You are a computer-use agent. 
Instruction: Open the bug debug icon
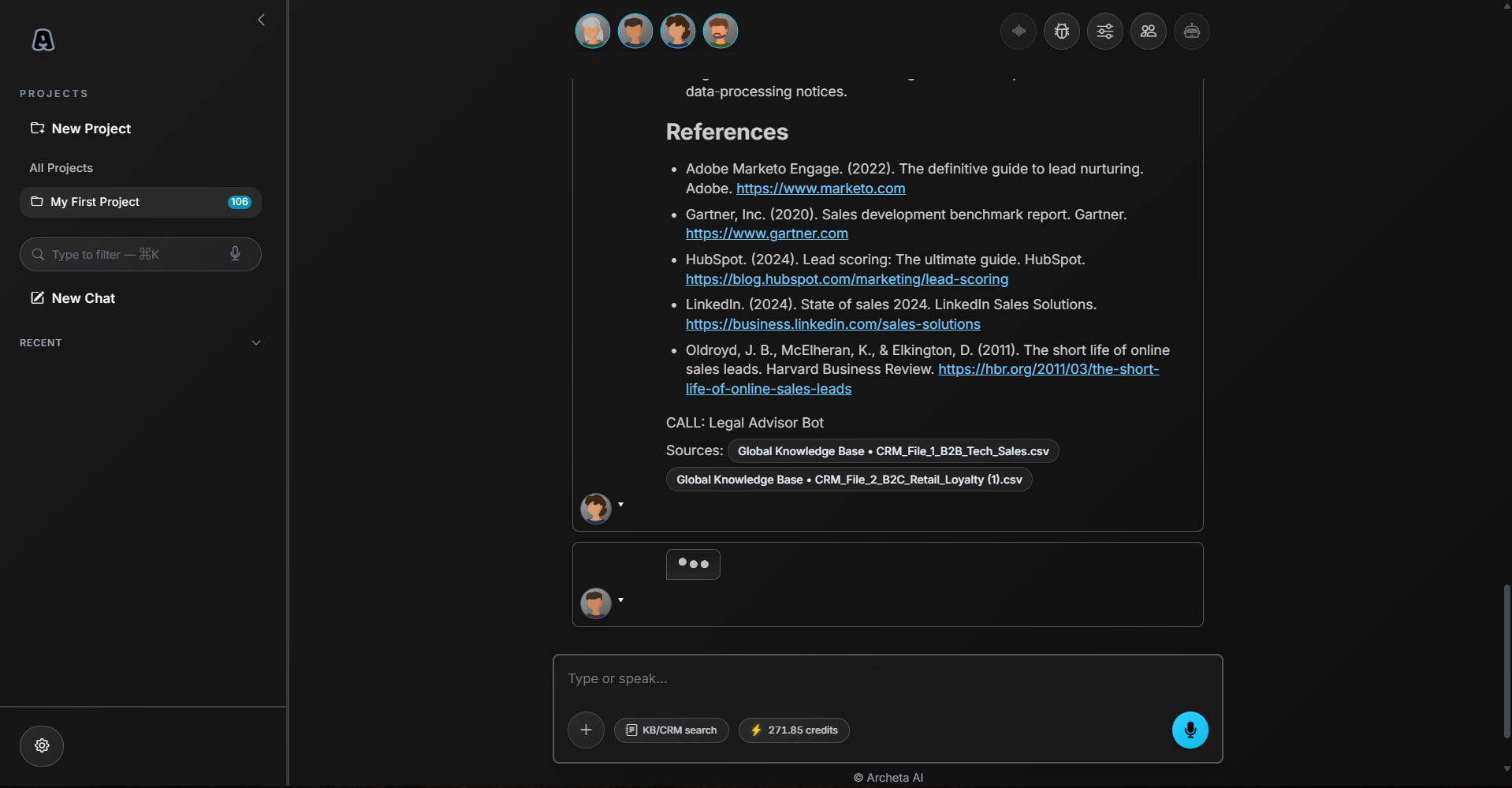click(1062, 32)
